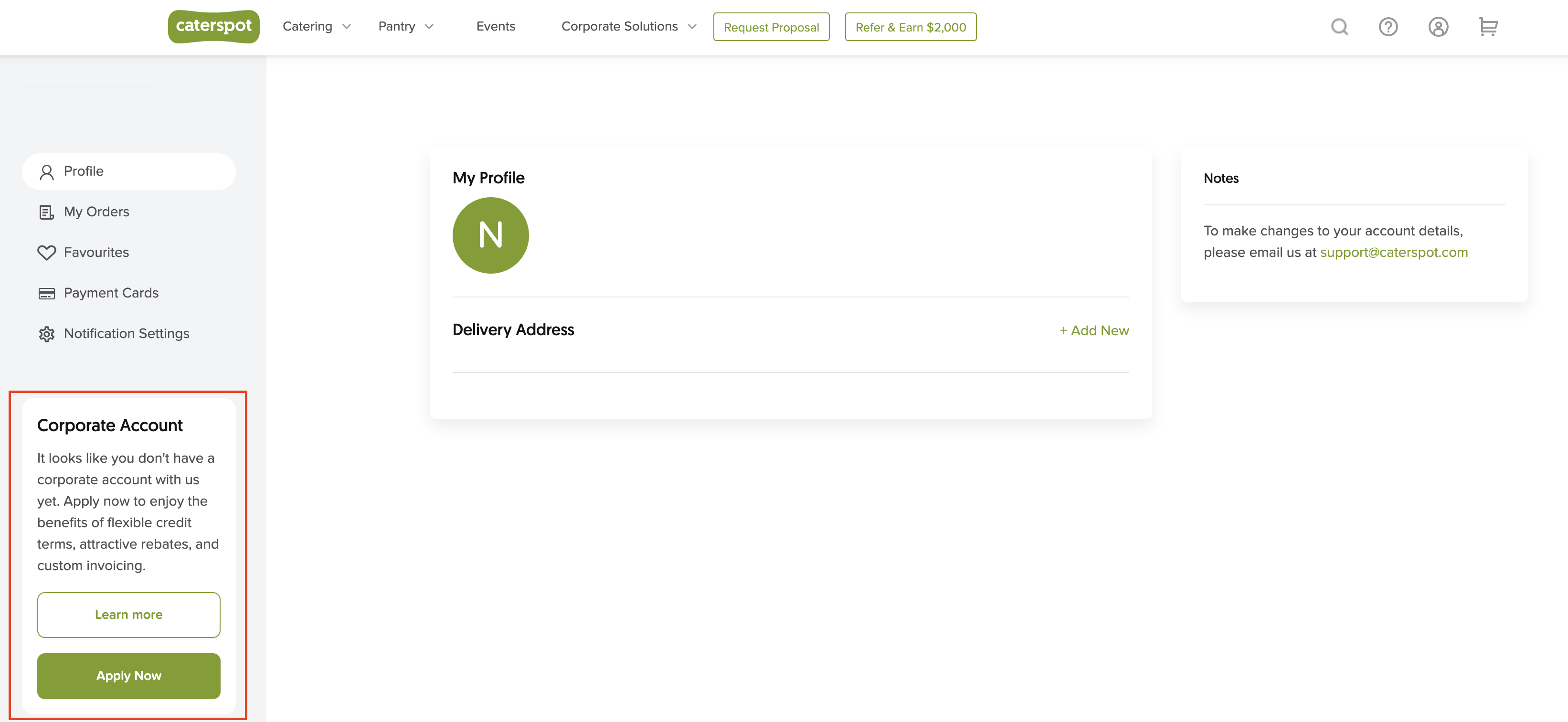Click the Corporate Account heading

pyautogui.click(x=109, y=425)
